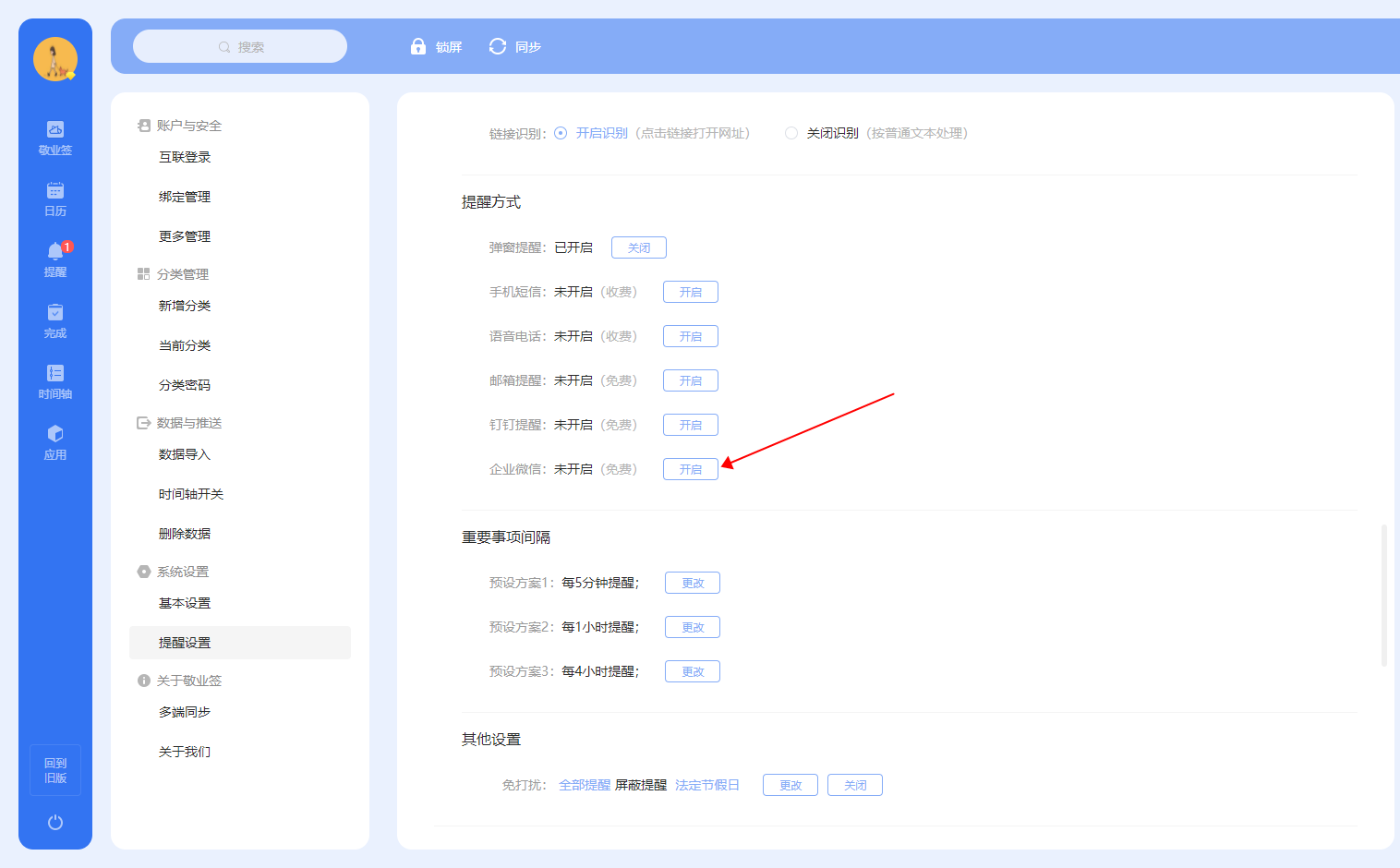The width and height of the screenshot is (1400, 868).
Task: Click 更改 for 预设方案1
Action: [x=693, y=583]
